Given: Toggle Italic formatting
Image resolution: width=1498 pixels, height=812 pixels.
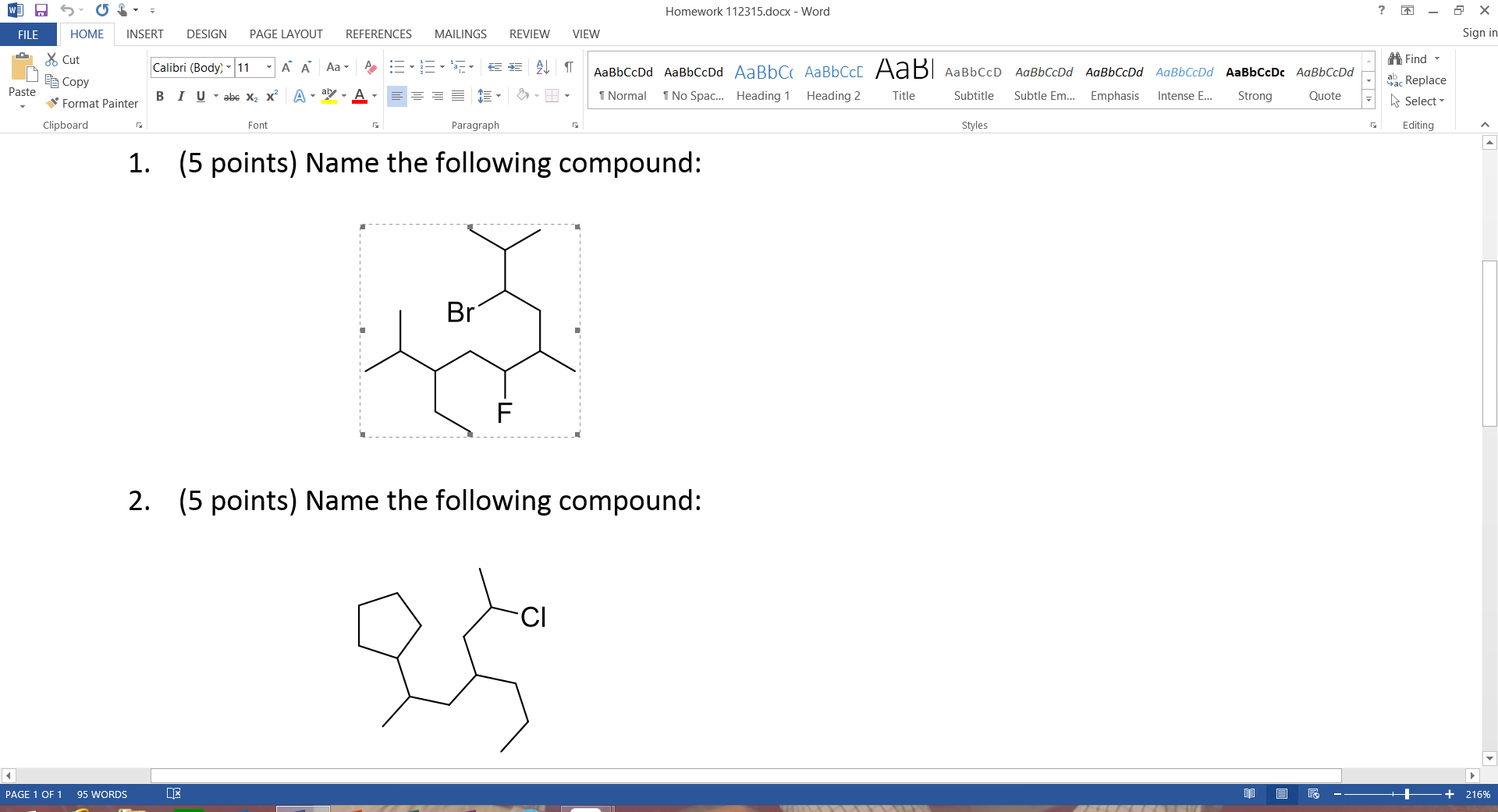Looking at the screenshot, I should (180, 97).
